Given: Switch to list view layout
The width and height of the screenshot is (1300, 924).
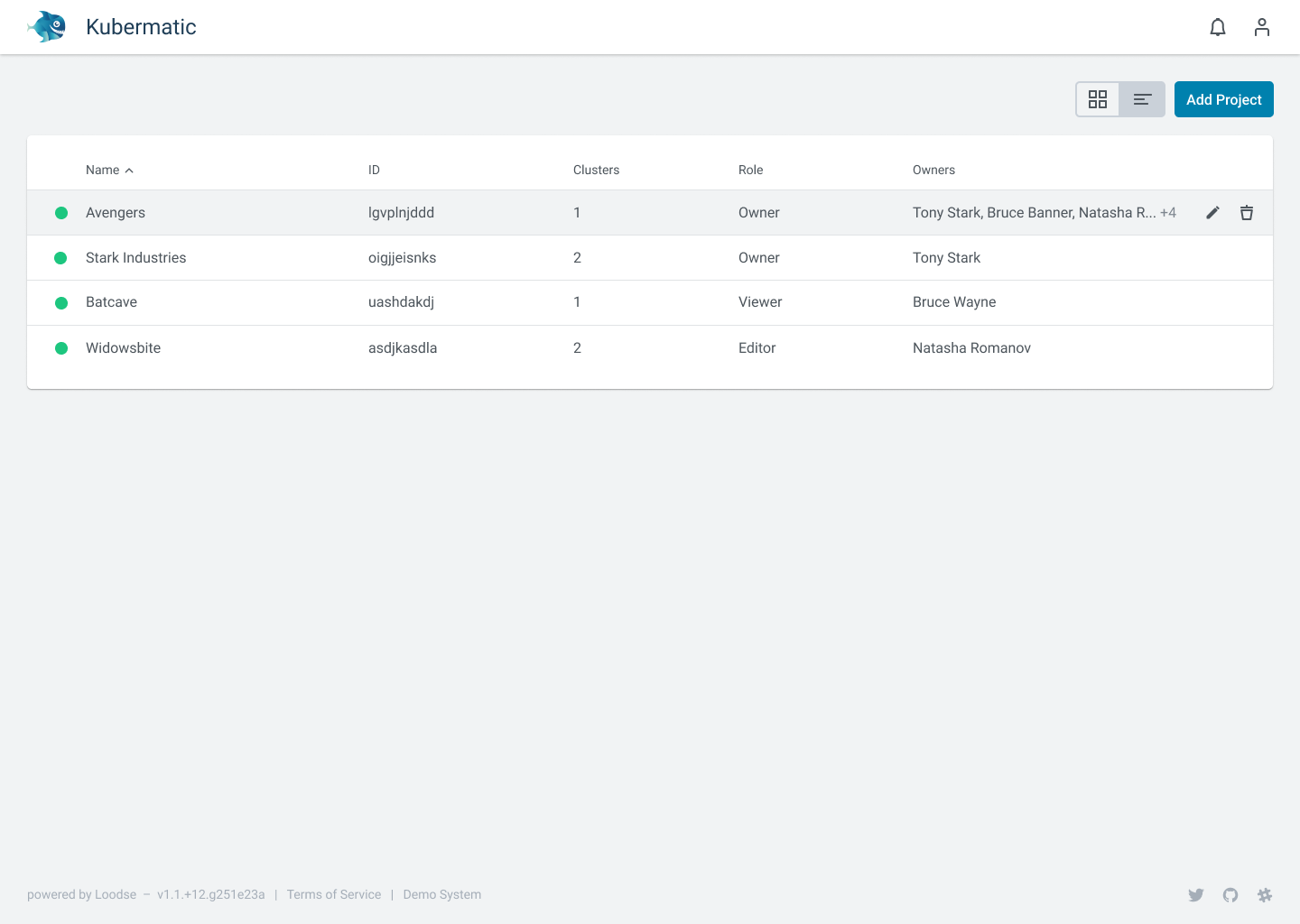Looking at the screenshot, I should point(1142,99).
